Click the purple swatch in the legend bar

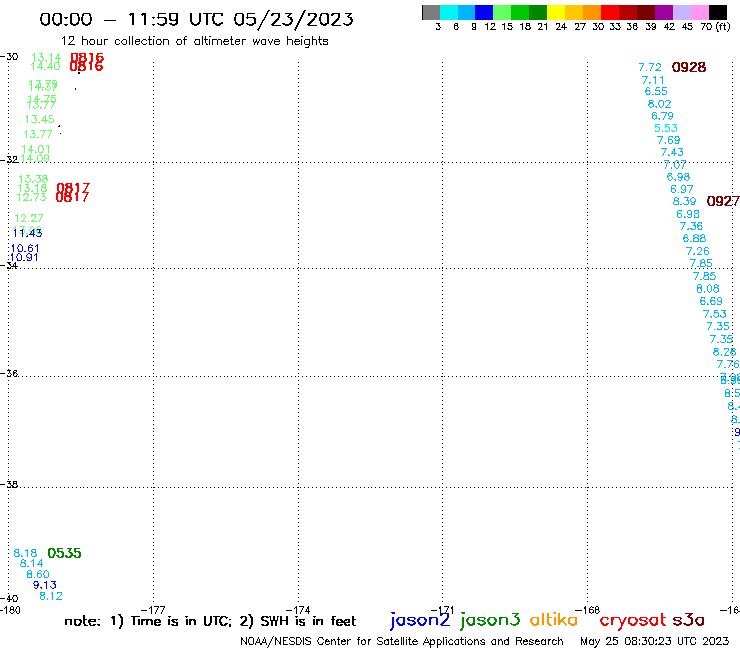click(664, 12)
